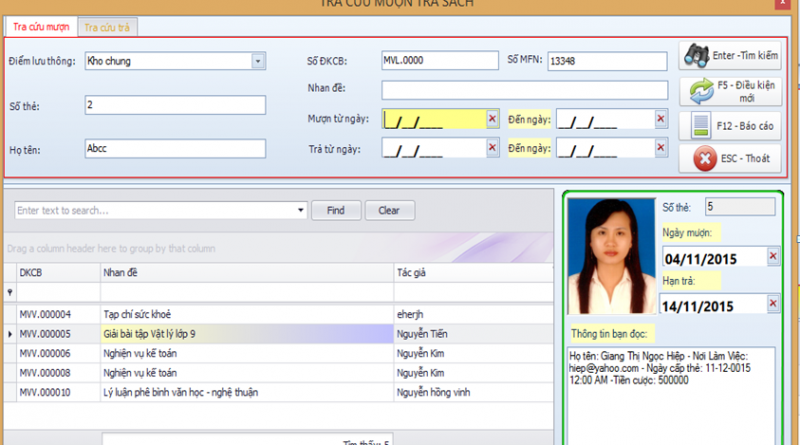800x445 pixels.
Task: Open the search box history dropdown arrow
Action: (301, 210)
